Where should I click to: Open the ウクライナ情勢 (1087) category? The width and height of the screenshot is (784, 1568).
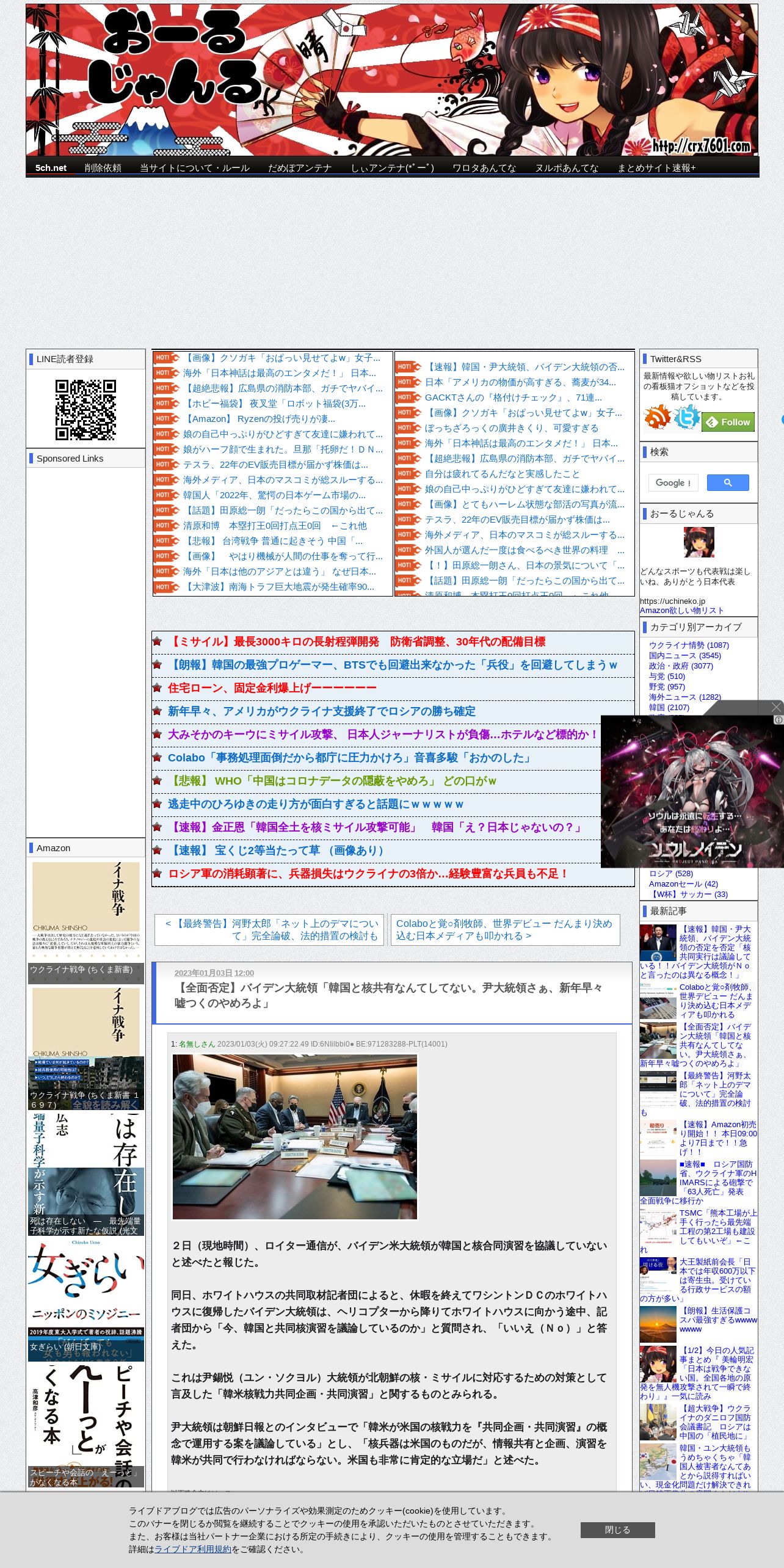pos(689,645)
